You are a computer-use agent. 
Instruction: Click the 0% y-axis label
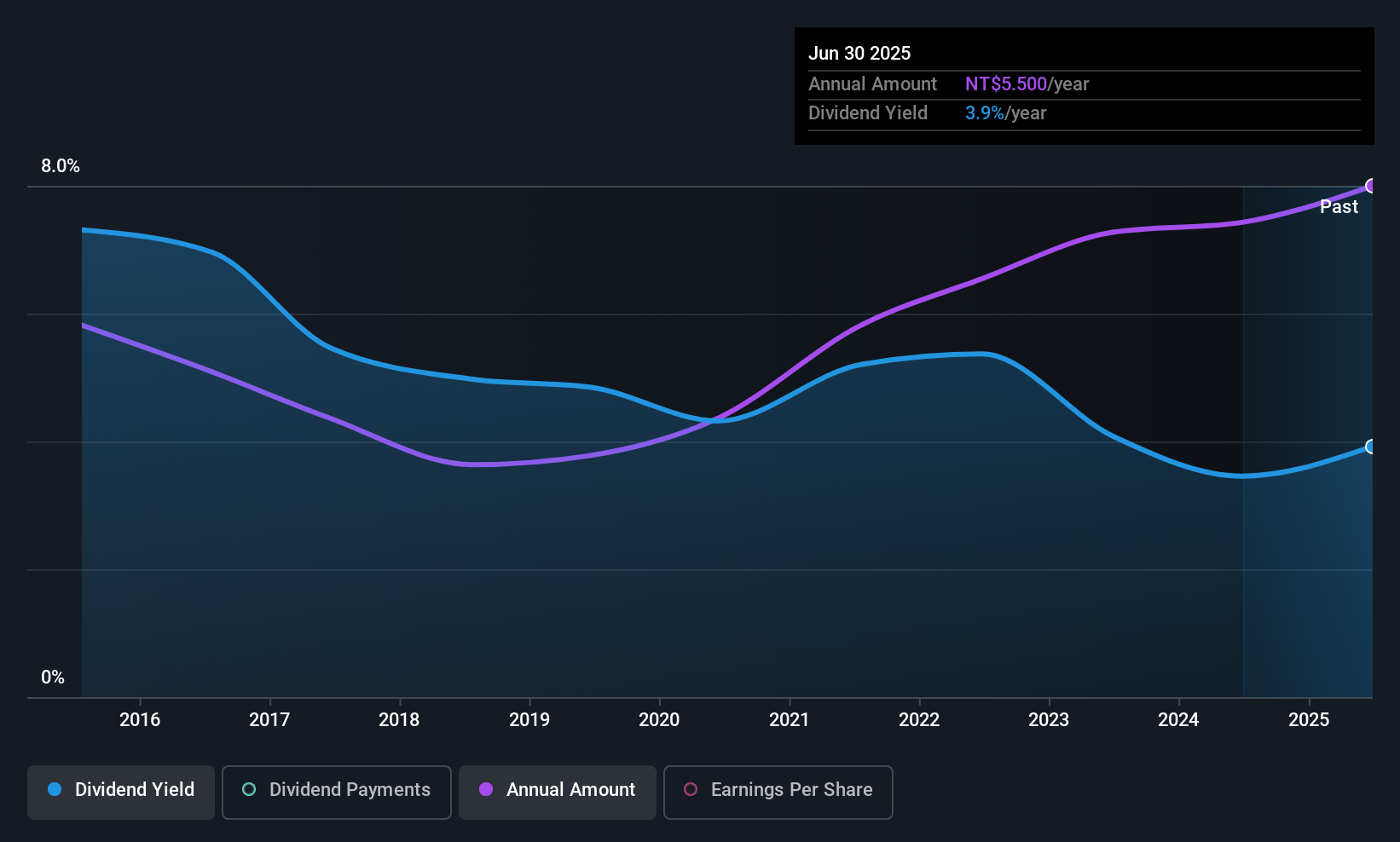tap(53, 678)
